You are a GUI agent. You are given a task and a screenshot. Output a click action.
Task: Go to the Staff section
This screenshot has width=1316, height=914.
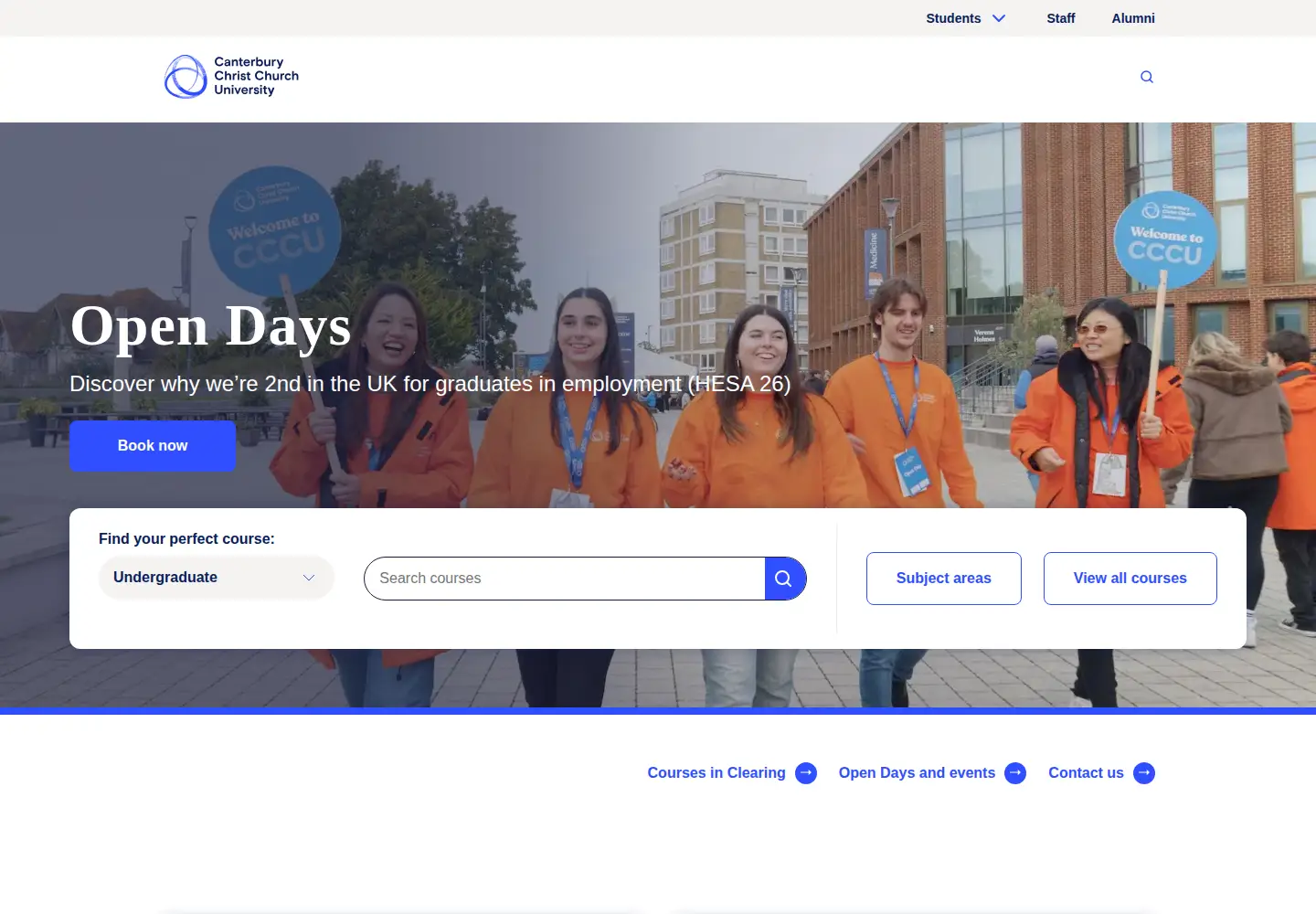[1061, 18]
